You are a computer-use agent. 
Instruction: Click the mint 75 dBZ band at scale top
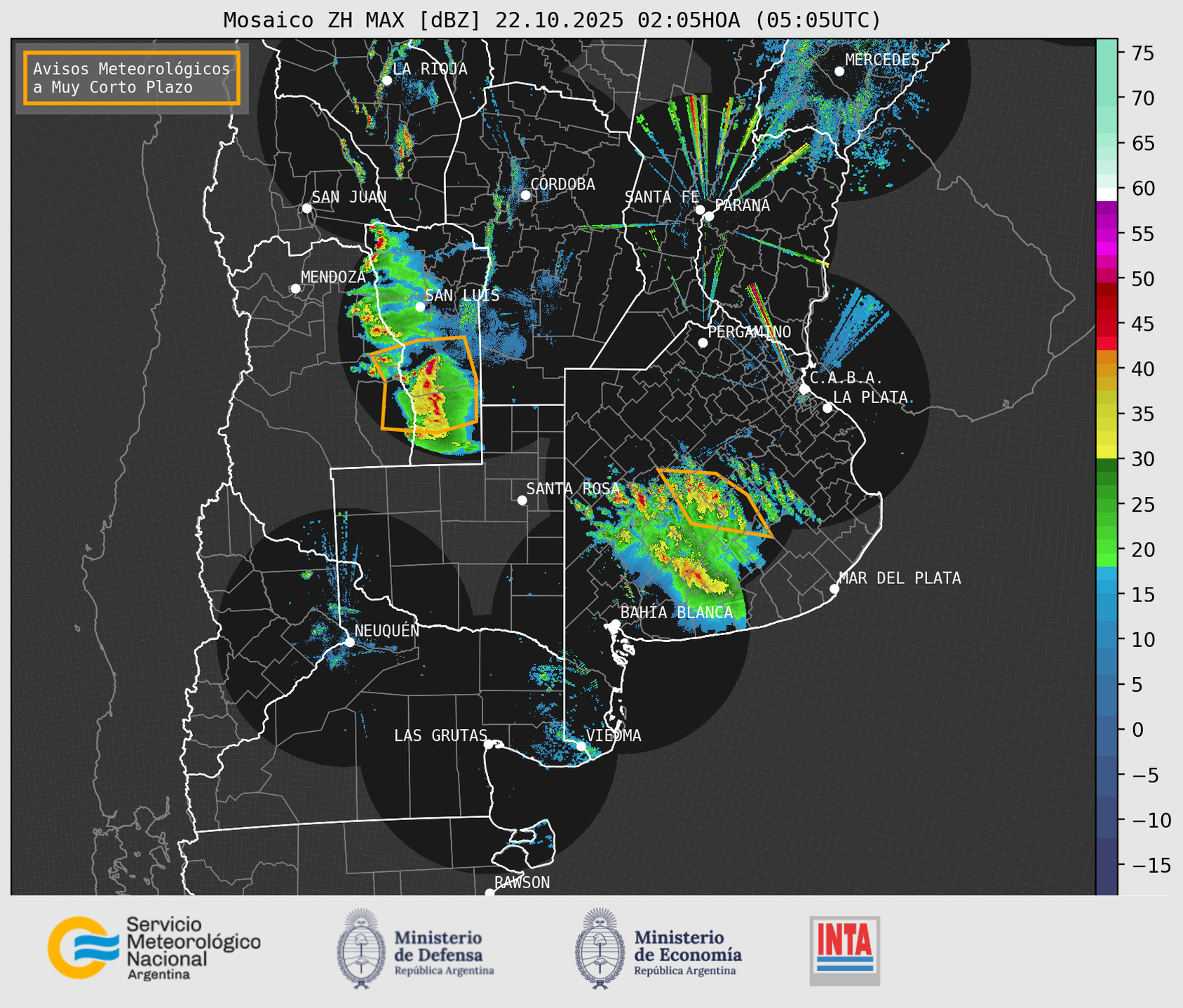pos(1107,53)
